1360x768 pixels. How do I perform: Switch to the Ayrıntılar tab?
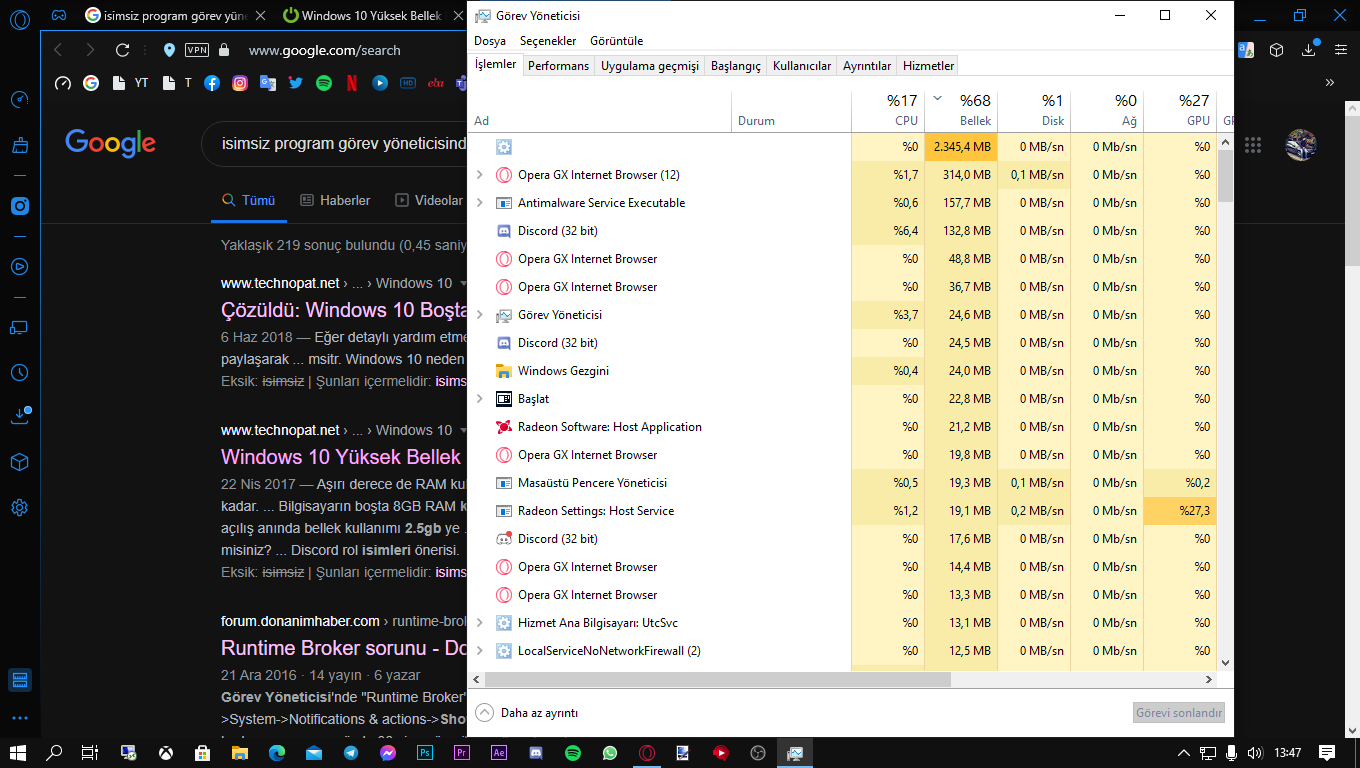tap(867, 66)
